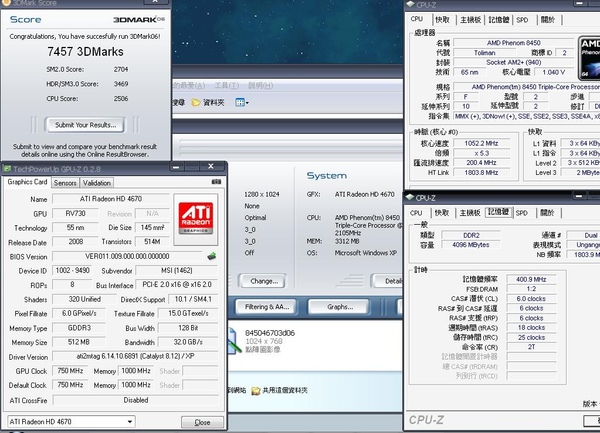
Task: Click the Device ID 1002 - 9490 value
Action: pos(72,270)
